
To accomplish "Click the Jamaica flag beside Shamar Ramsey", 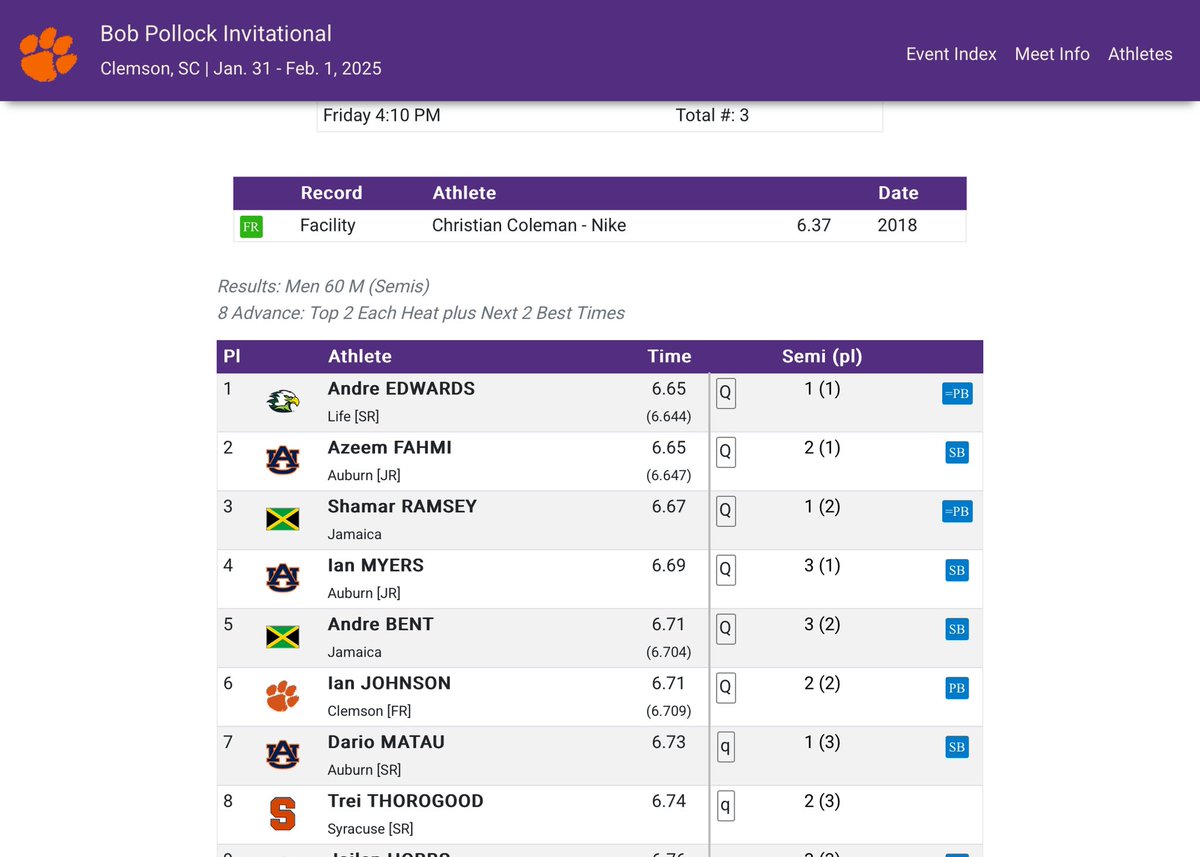I will [x=283, y=519].
